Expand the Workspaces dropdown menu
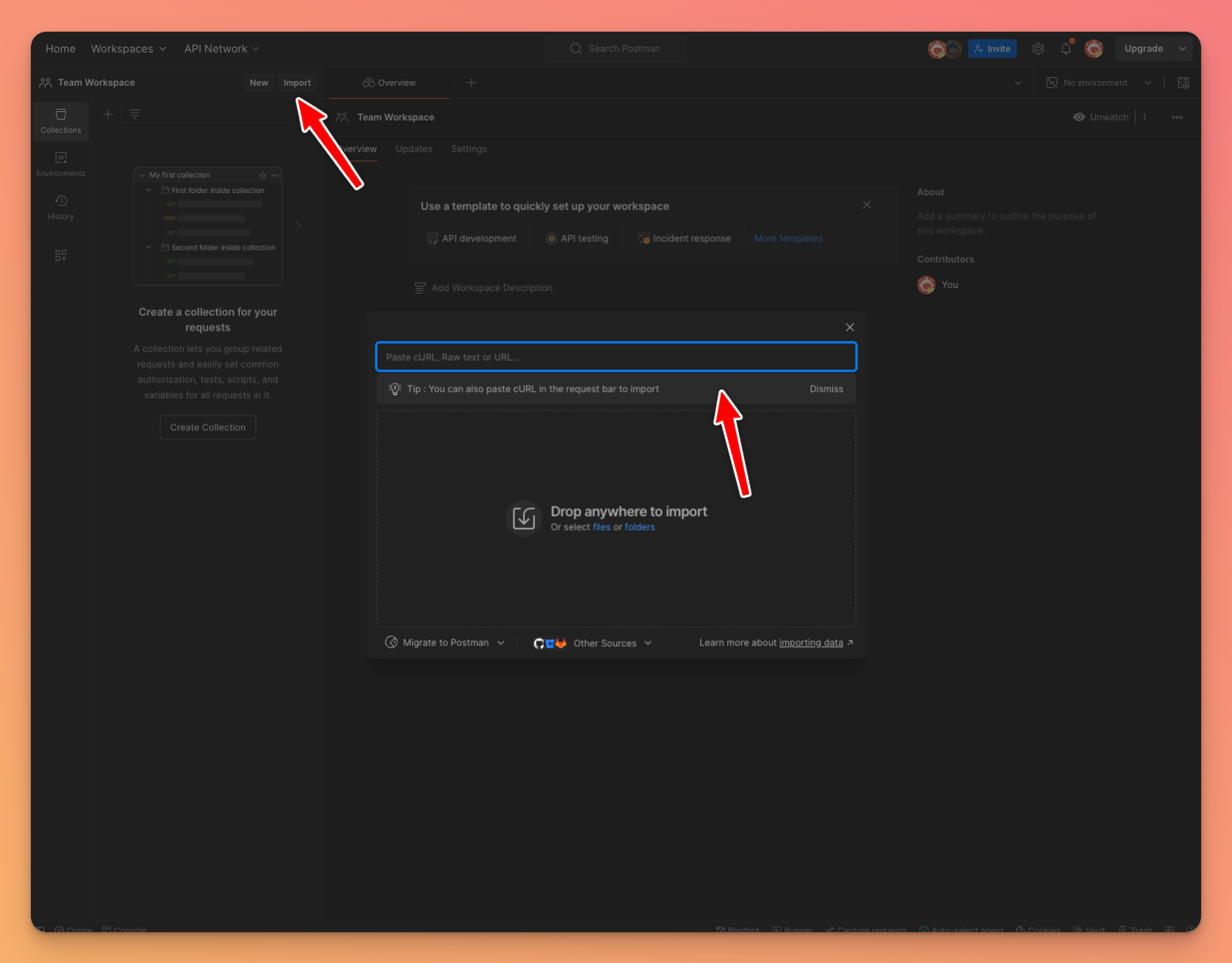 click(128, 49)
